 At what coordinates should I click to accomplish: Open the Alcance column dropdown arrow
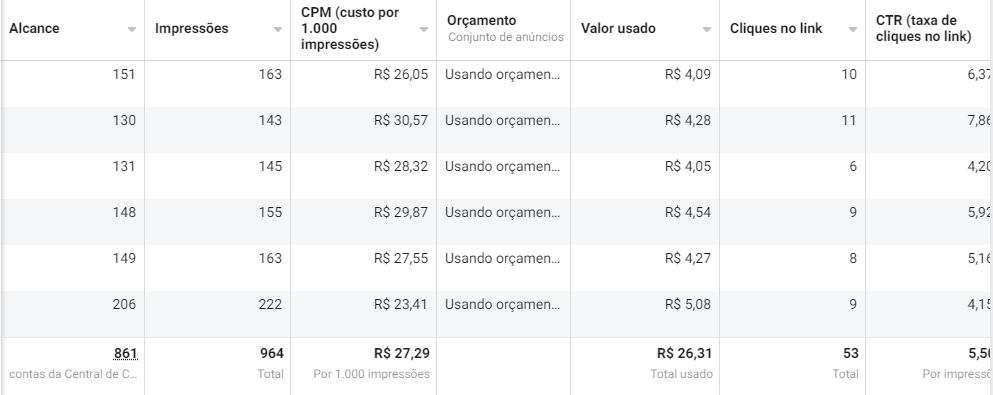(132, 29)
